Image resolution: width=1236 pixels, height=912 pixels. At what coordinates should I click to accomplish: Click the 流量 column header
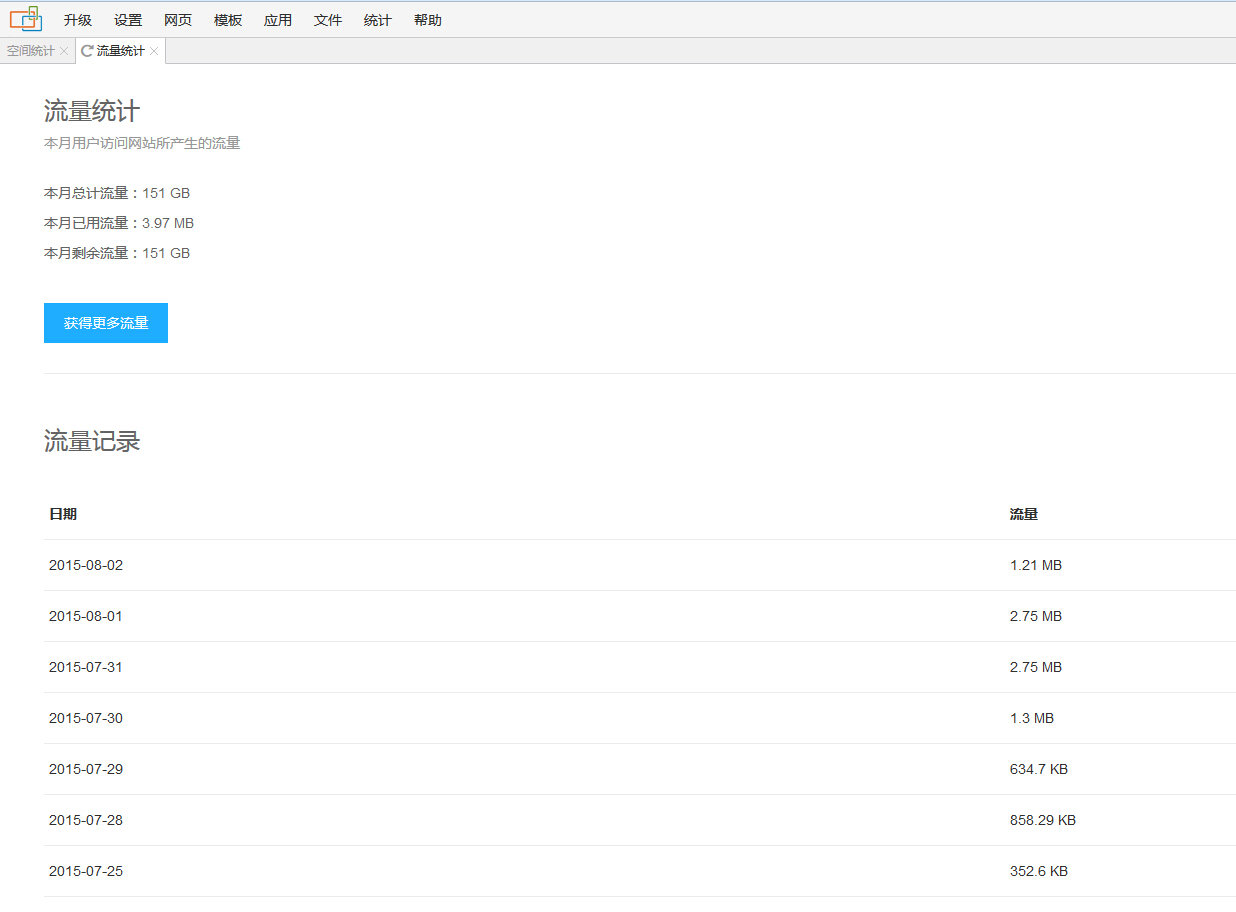click(1024, 514)
